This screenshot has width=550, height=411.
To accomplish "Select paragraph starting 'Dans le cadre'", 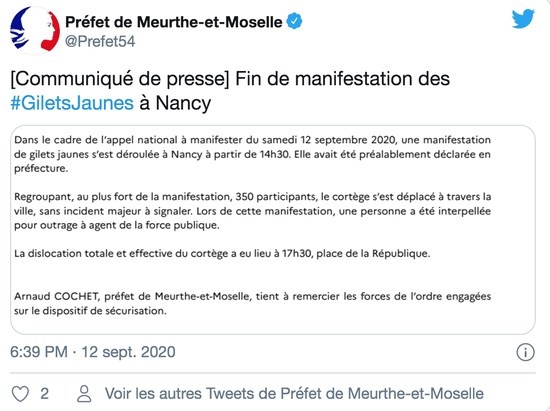I will 252,154.
